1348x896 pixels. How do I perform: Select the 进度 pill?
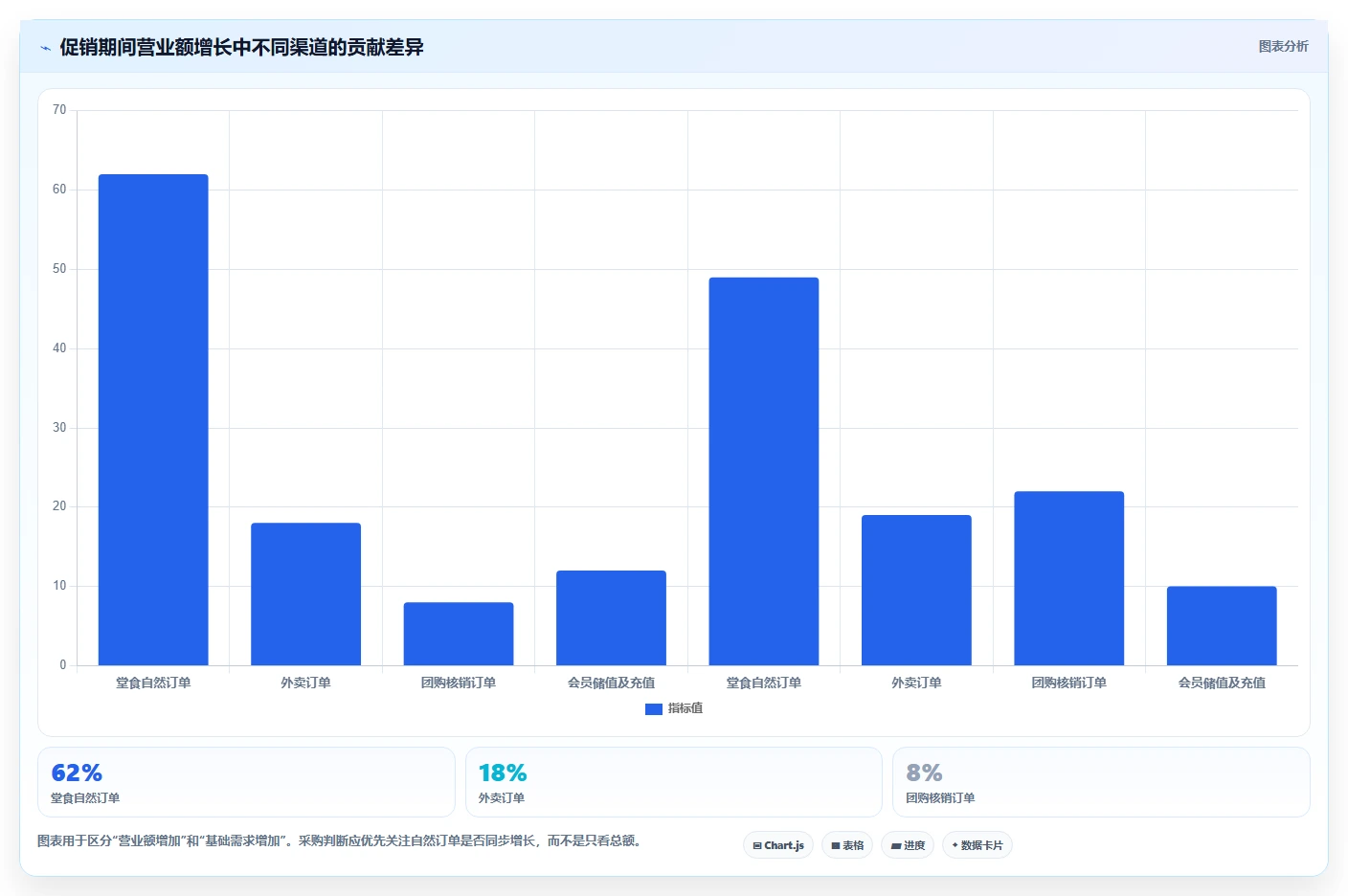[908, 845]
